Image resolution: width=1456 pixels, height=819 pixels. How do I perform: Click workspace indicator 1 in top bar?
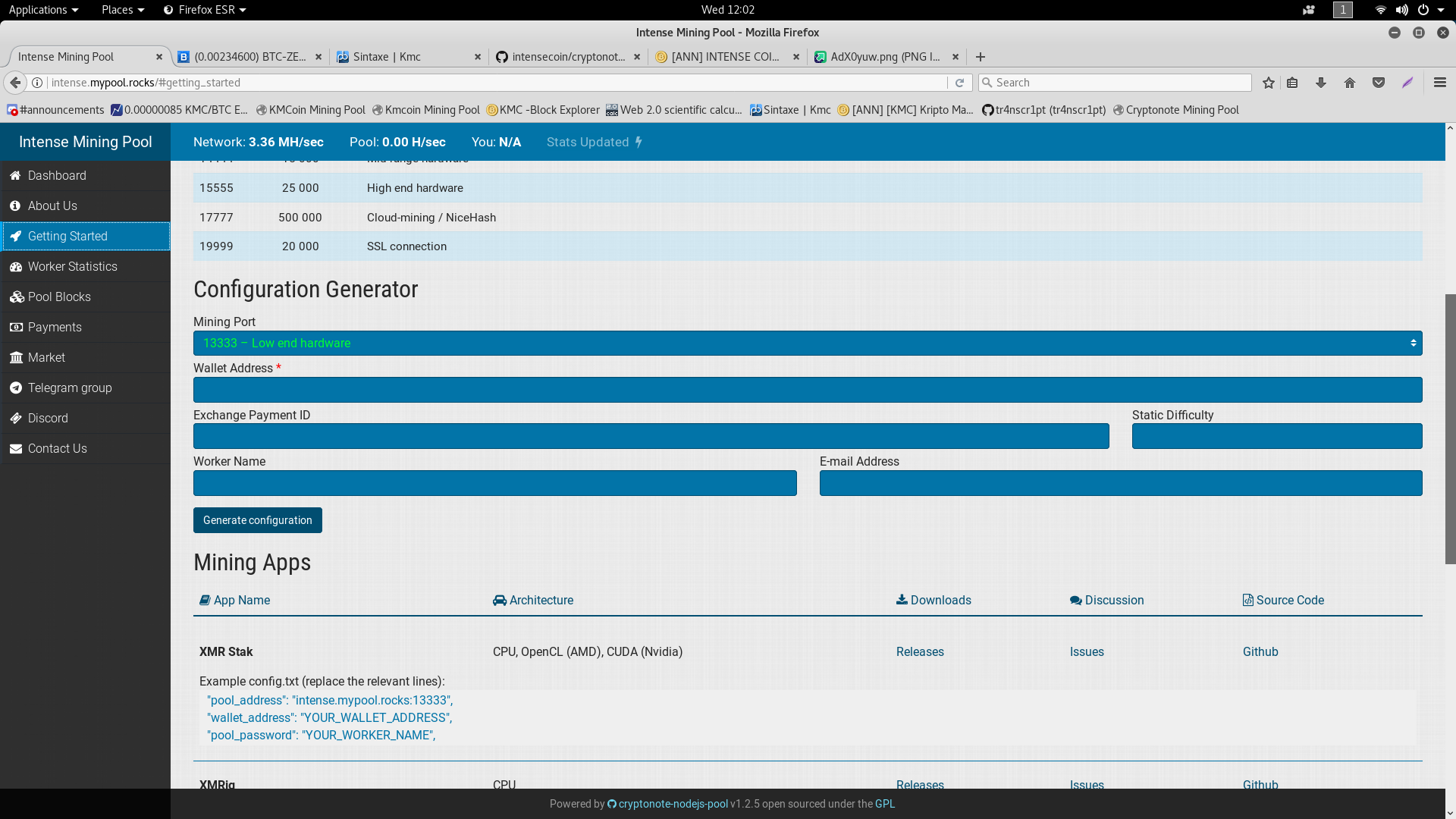[1343, 10]
